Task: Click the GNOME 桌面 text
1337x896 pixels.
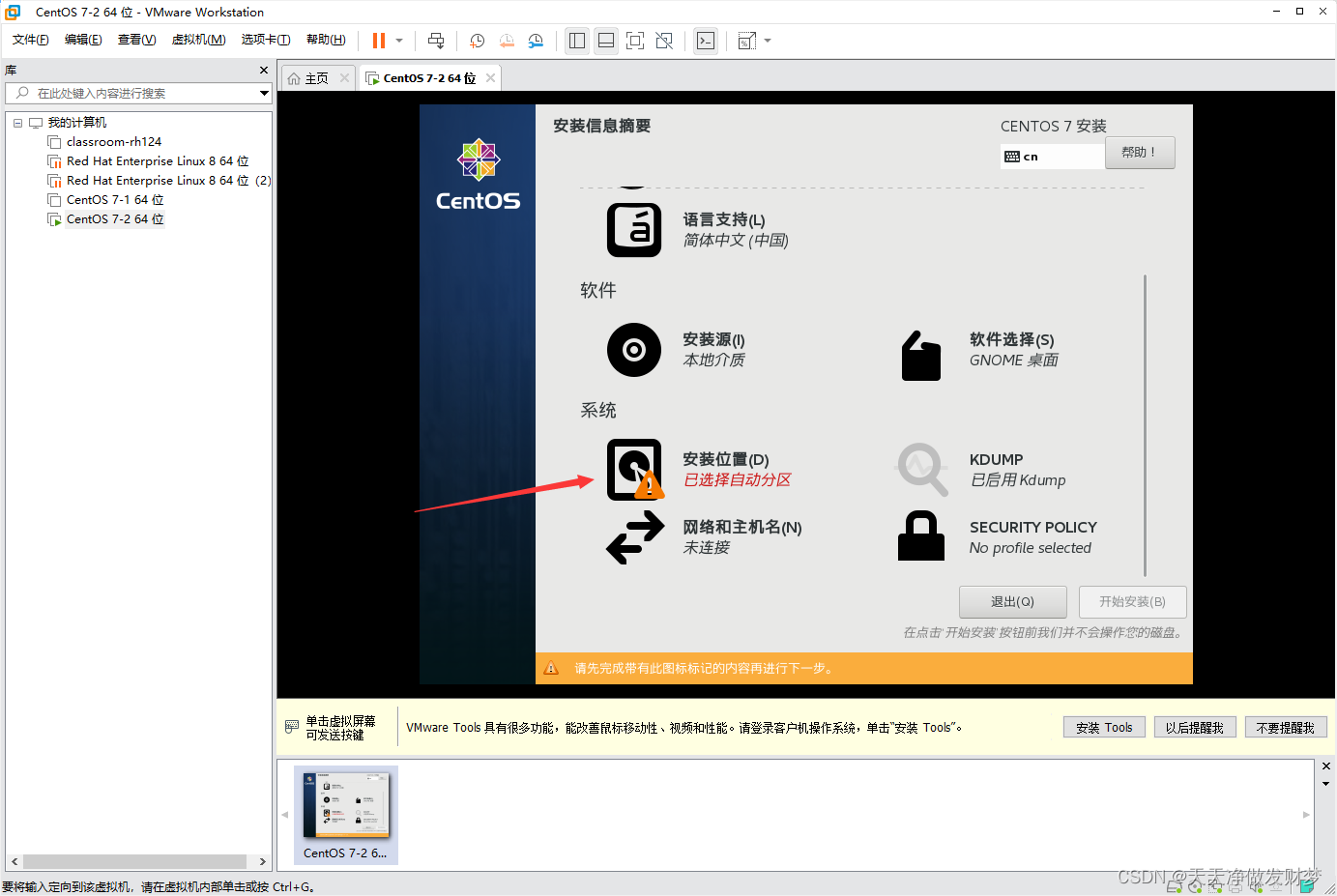Action: 1014,361
